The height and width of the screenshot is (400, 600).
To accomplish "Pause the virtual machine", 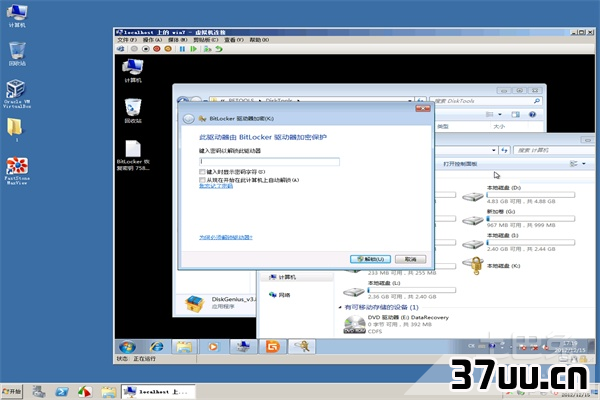I will [x=182, y=49].
